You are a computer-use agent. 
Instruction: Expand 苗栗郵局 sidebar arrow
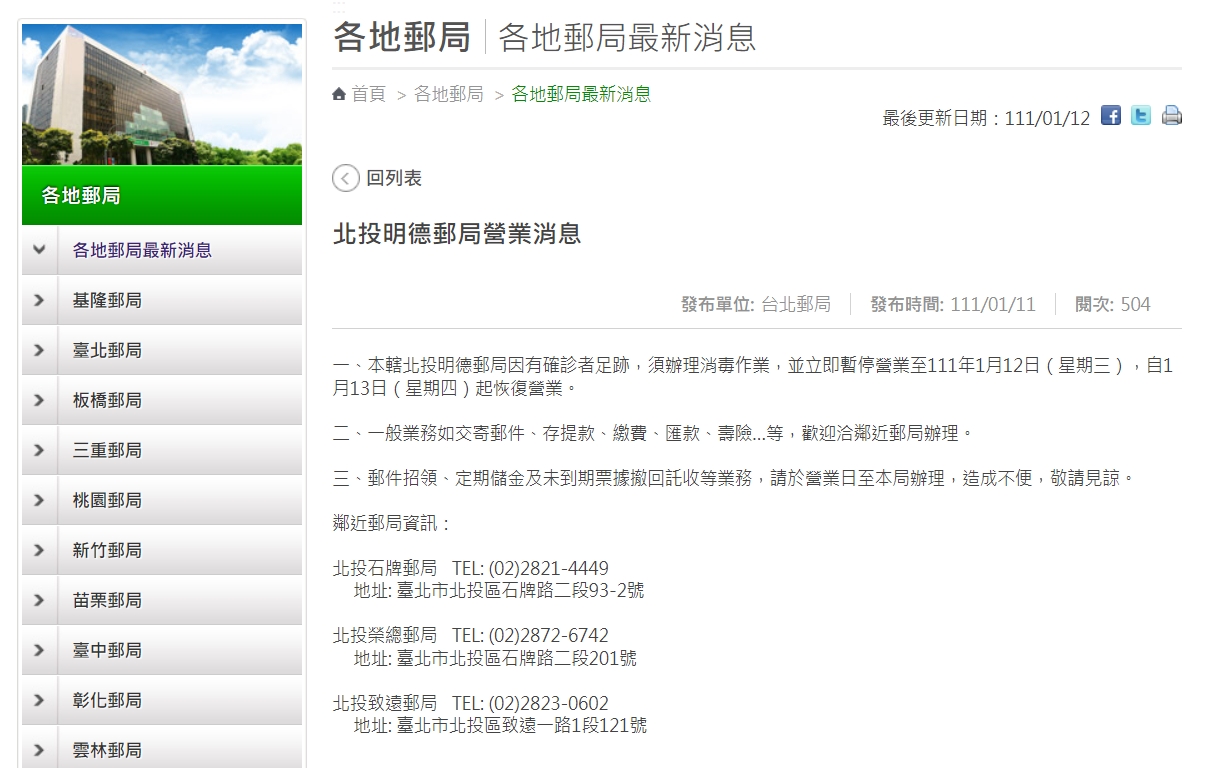(x=39, y=600)
